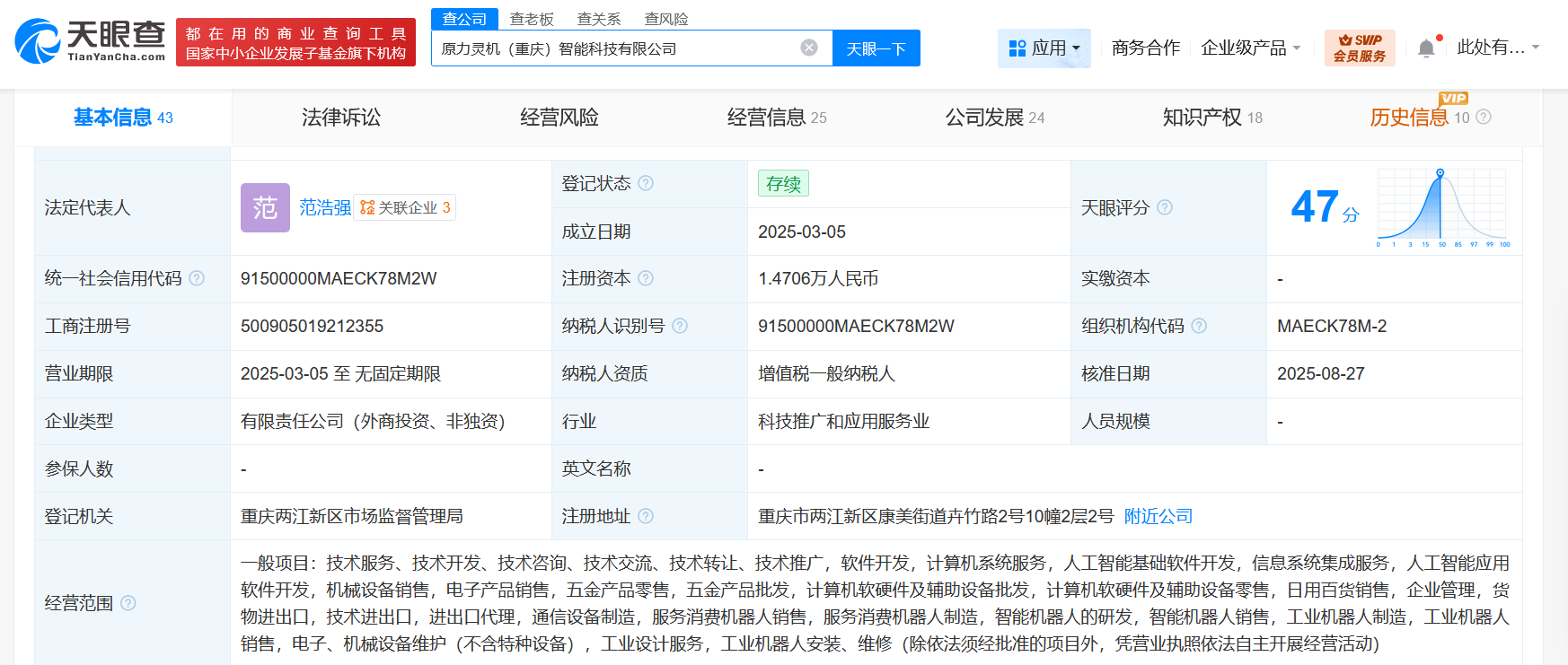Click into the company search input field

[615, 48]
